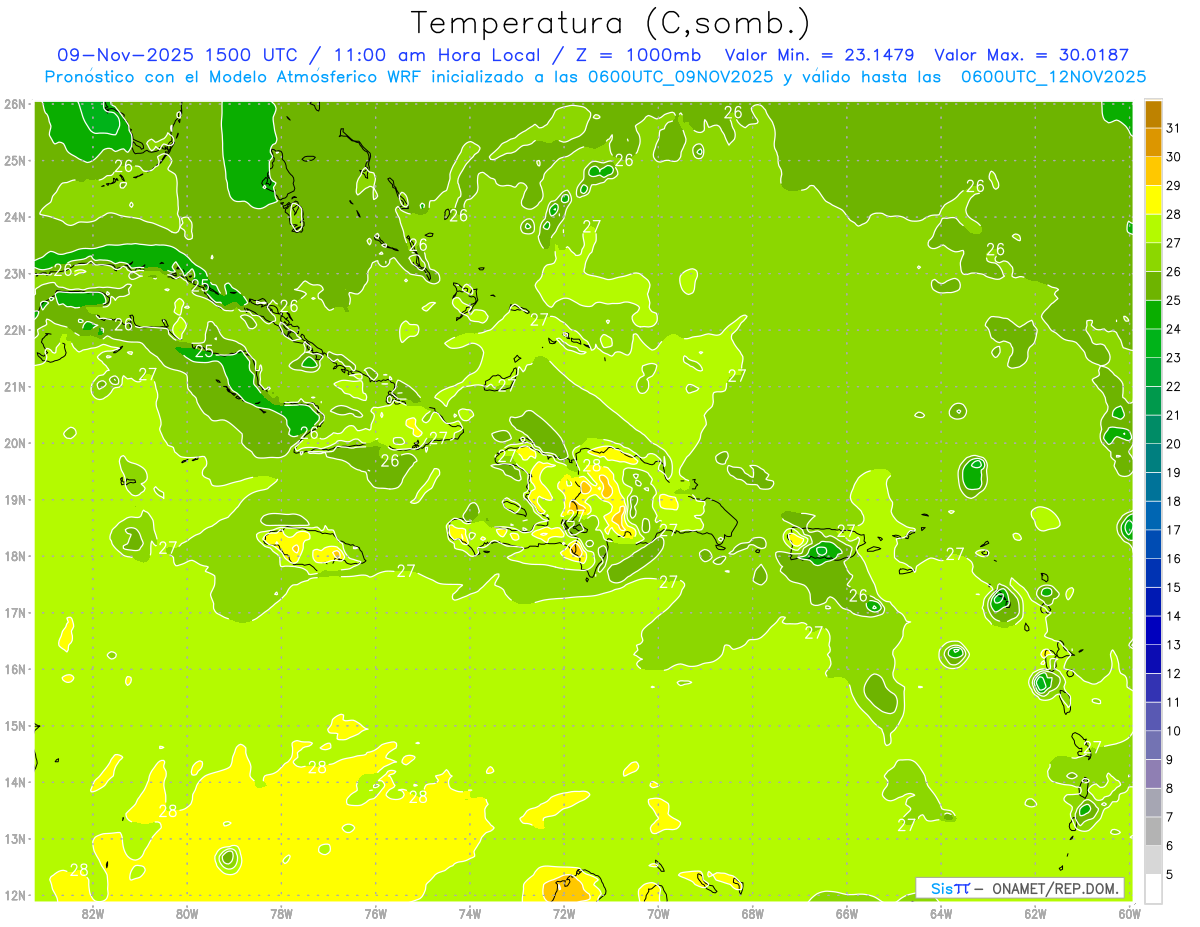Click the "30" color scale label
1200x927 pixels.
[x=1174, y=157]
